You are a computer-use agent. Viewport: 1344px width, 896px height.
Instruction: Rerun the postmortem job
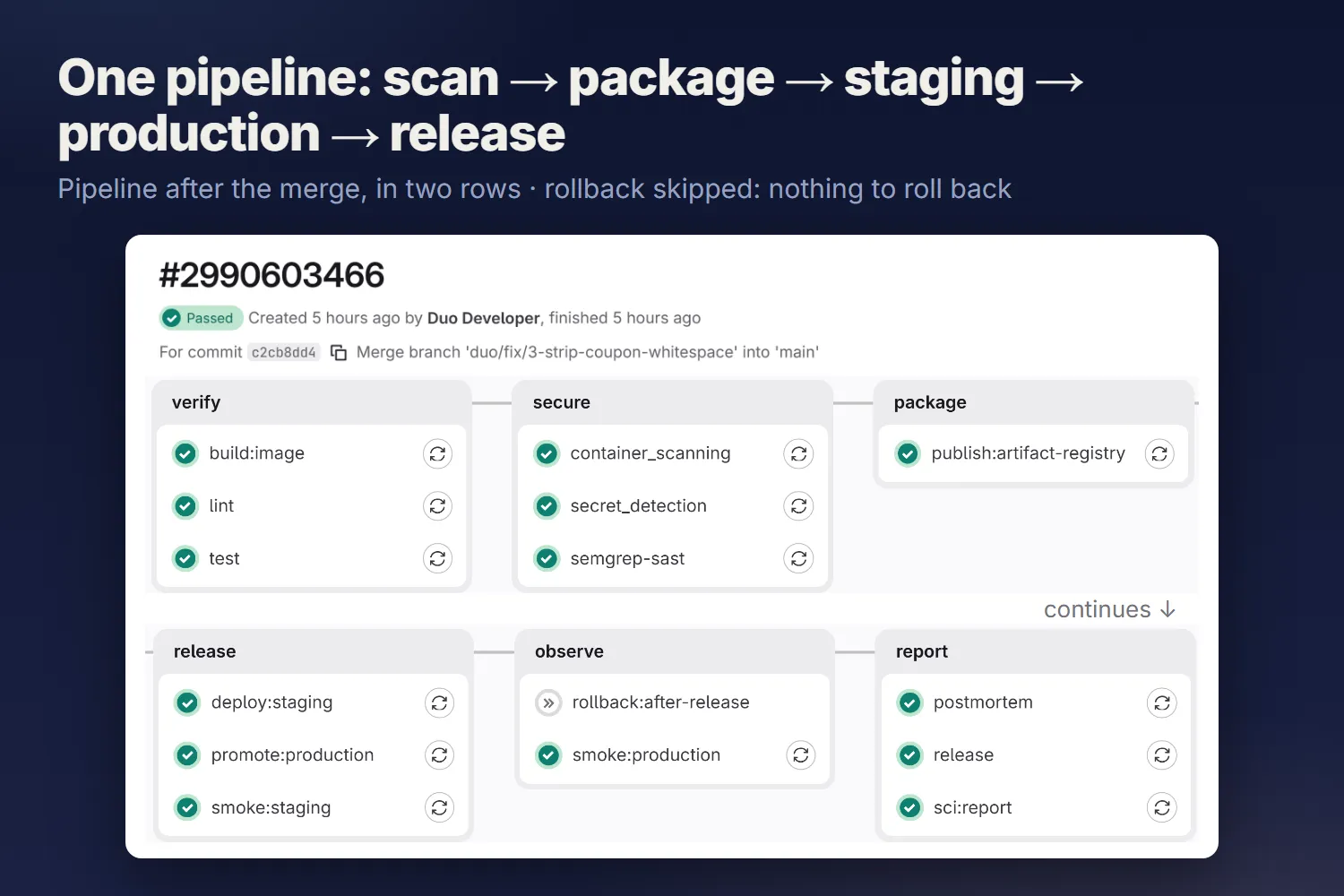[x=1162, y=703]
